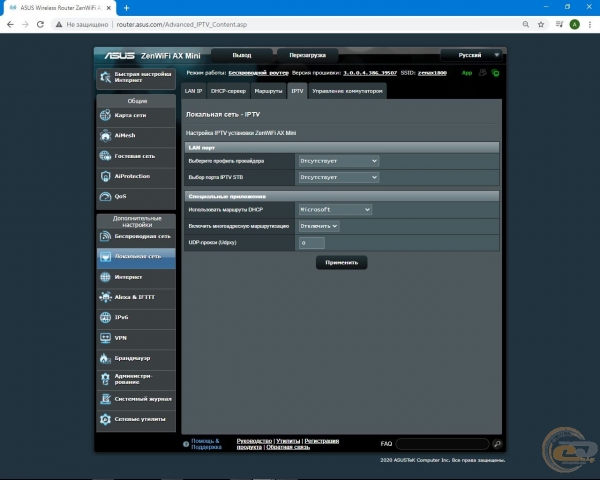Screen dimensions: 600x480
Task: Open the AiProtection shield icon
Action: tap(105, 176)
